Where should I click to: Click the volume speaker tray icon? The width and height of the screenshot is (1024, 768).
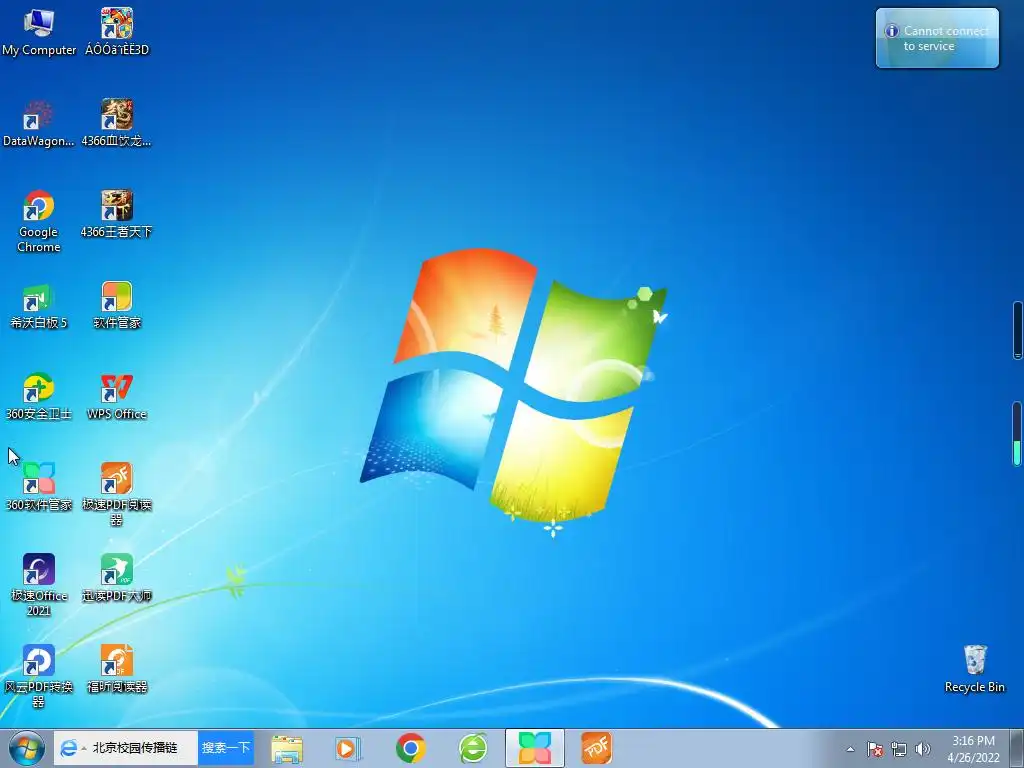click(922, 749)
